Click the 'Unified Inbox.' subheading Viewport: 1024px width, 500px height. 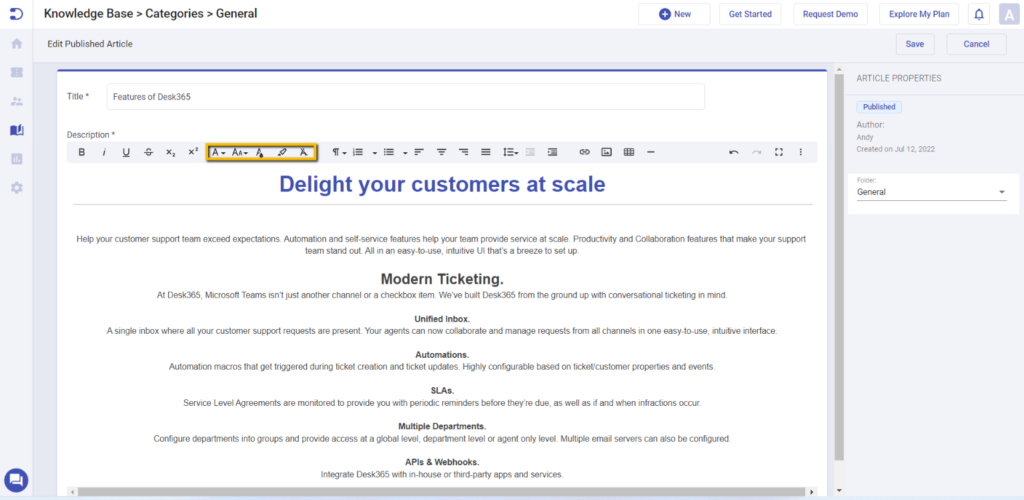[442, 319]
